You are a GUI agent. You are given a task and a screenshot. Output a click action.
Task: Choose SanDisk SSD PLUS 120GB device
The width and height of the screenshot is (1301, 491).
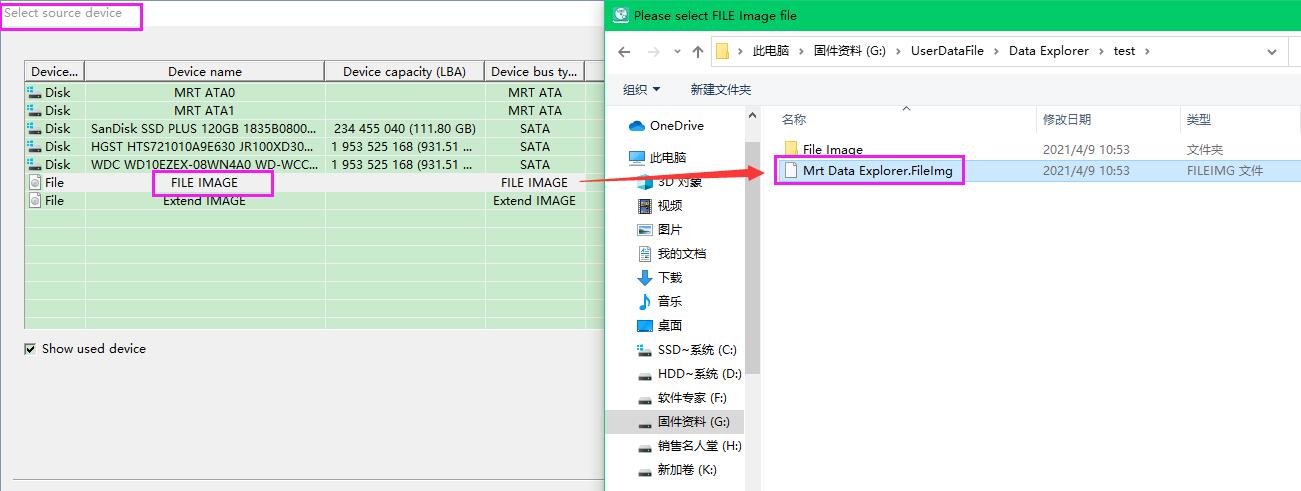coord(314,128)
